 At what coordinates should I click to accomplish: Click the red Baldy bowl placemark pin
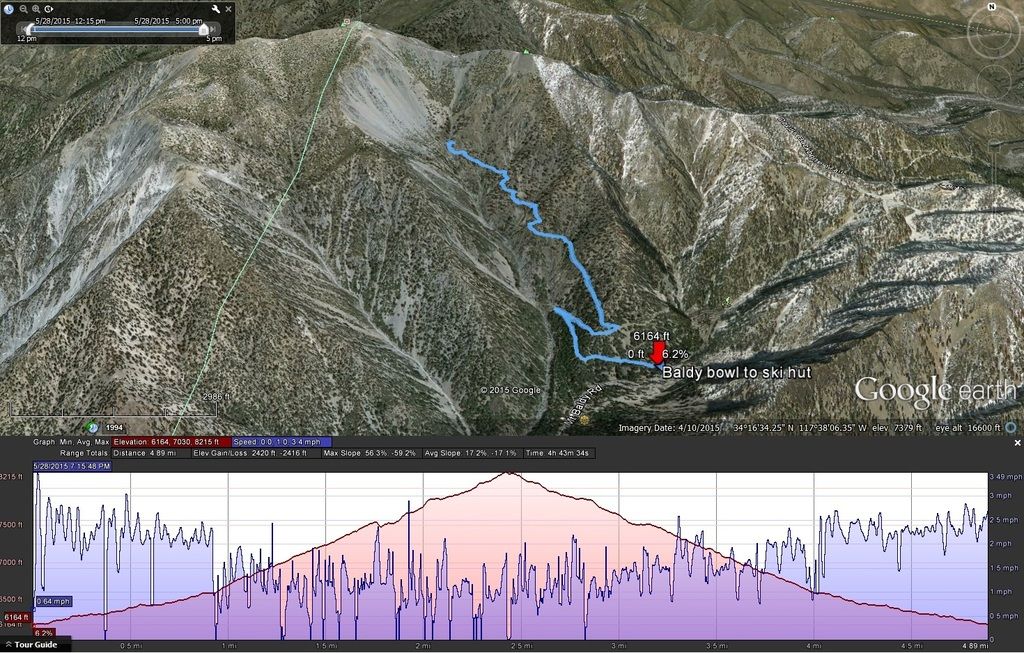pos(658,352)
